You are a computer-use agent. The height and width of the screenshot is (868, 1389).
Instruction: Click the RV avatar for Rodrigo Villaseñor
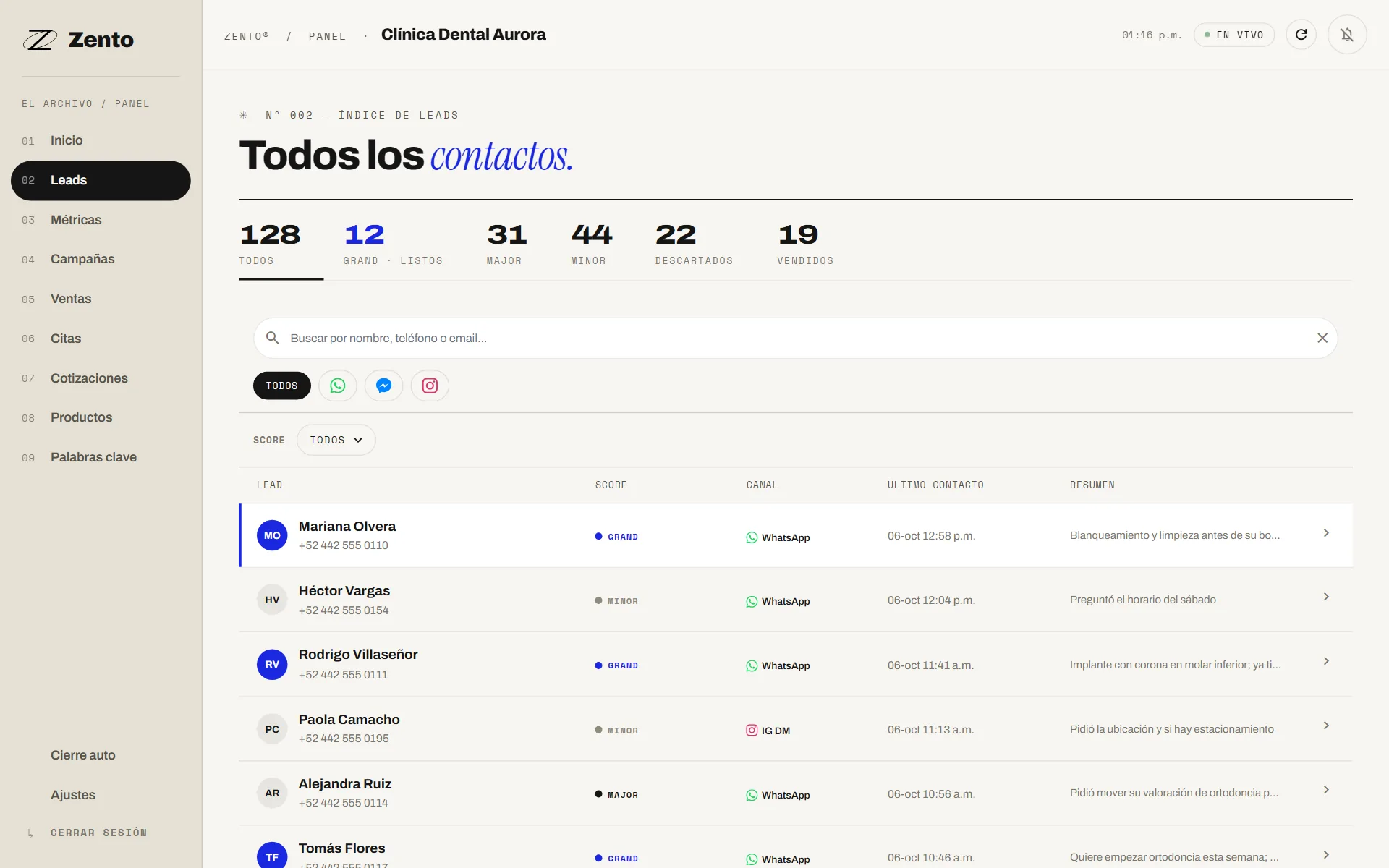272,664
